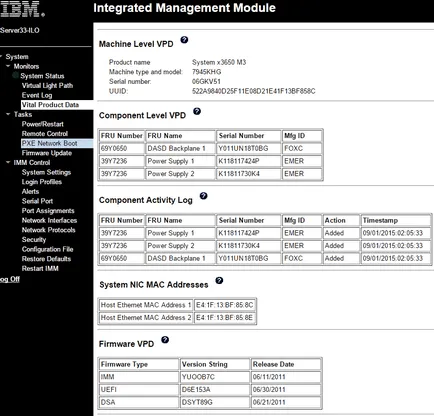The height and width of the screenshot is (416, 434).
Task: Collapse the System tree node
Action: (1, 57)
